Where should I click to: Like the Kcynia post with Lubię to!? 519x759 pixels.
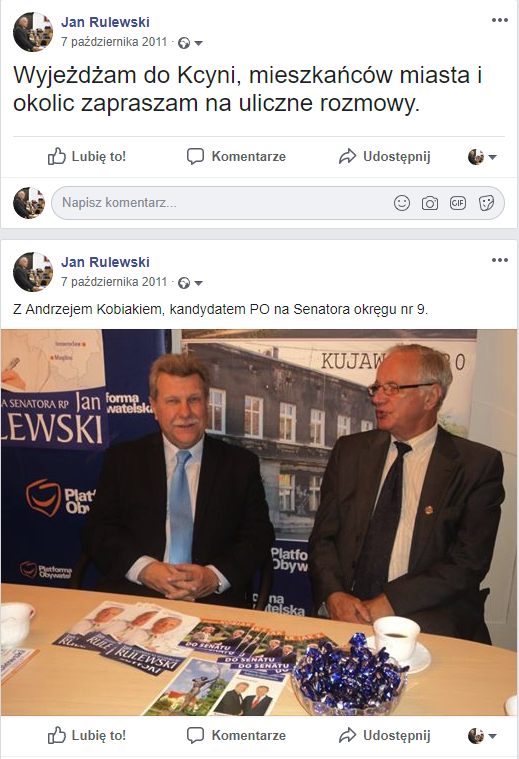[87, 156]
